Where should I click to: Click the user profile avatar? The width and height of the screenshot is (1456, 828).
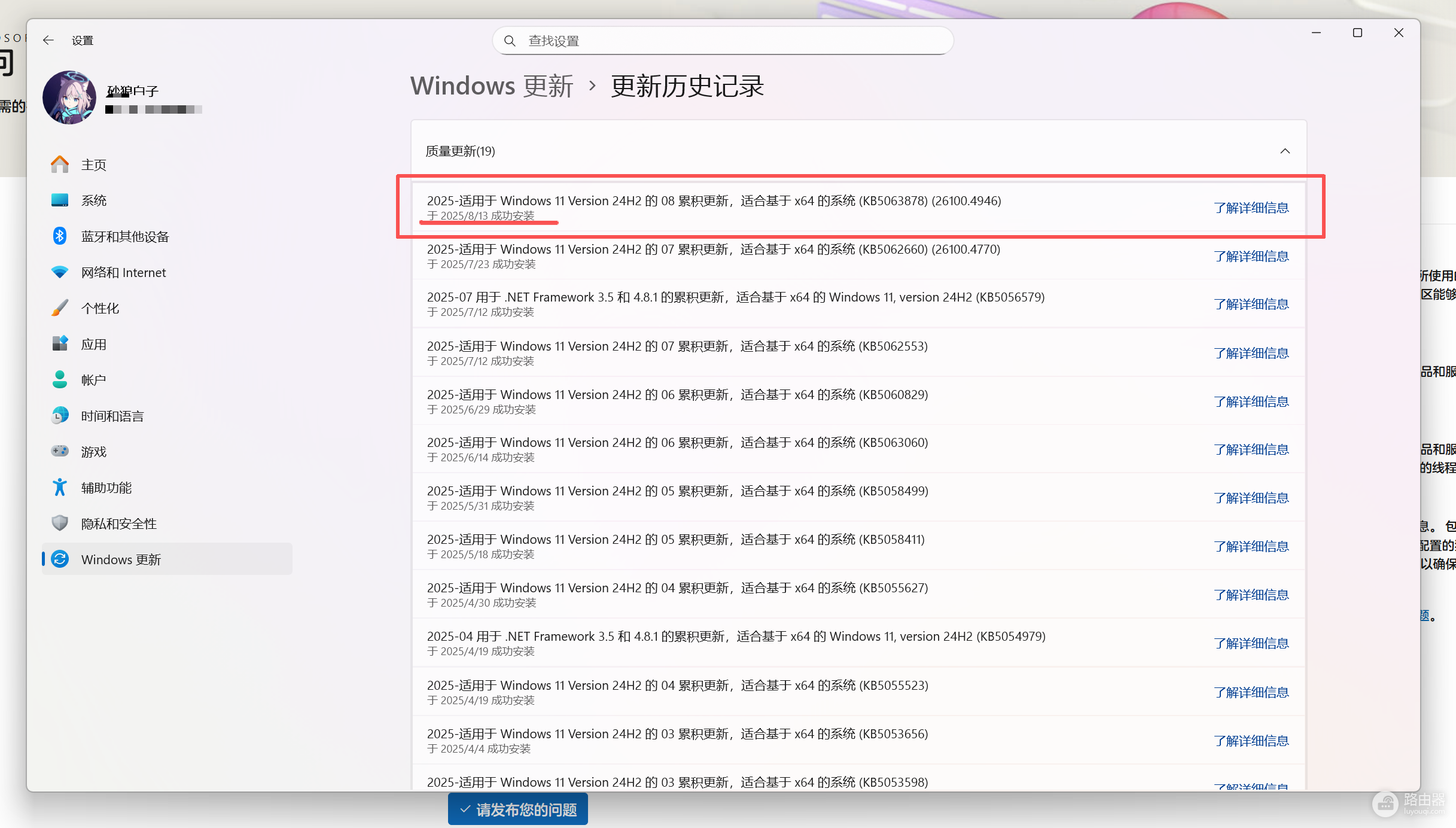[x=69, y=98]
